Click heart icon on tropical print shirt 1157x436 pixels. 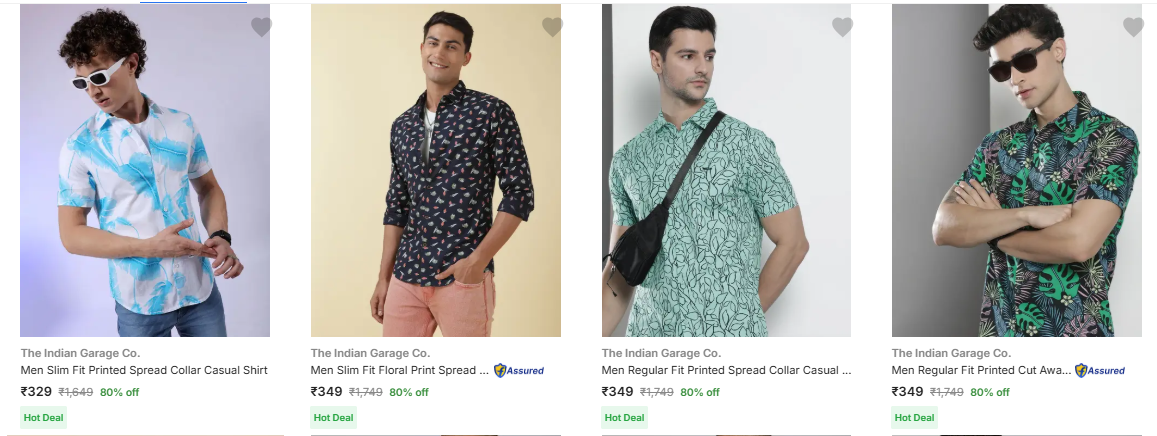pos(1132,27)
